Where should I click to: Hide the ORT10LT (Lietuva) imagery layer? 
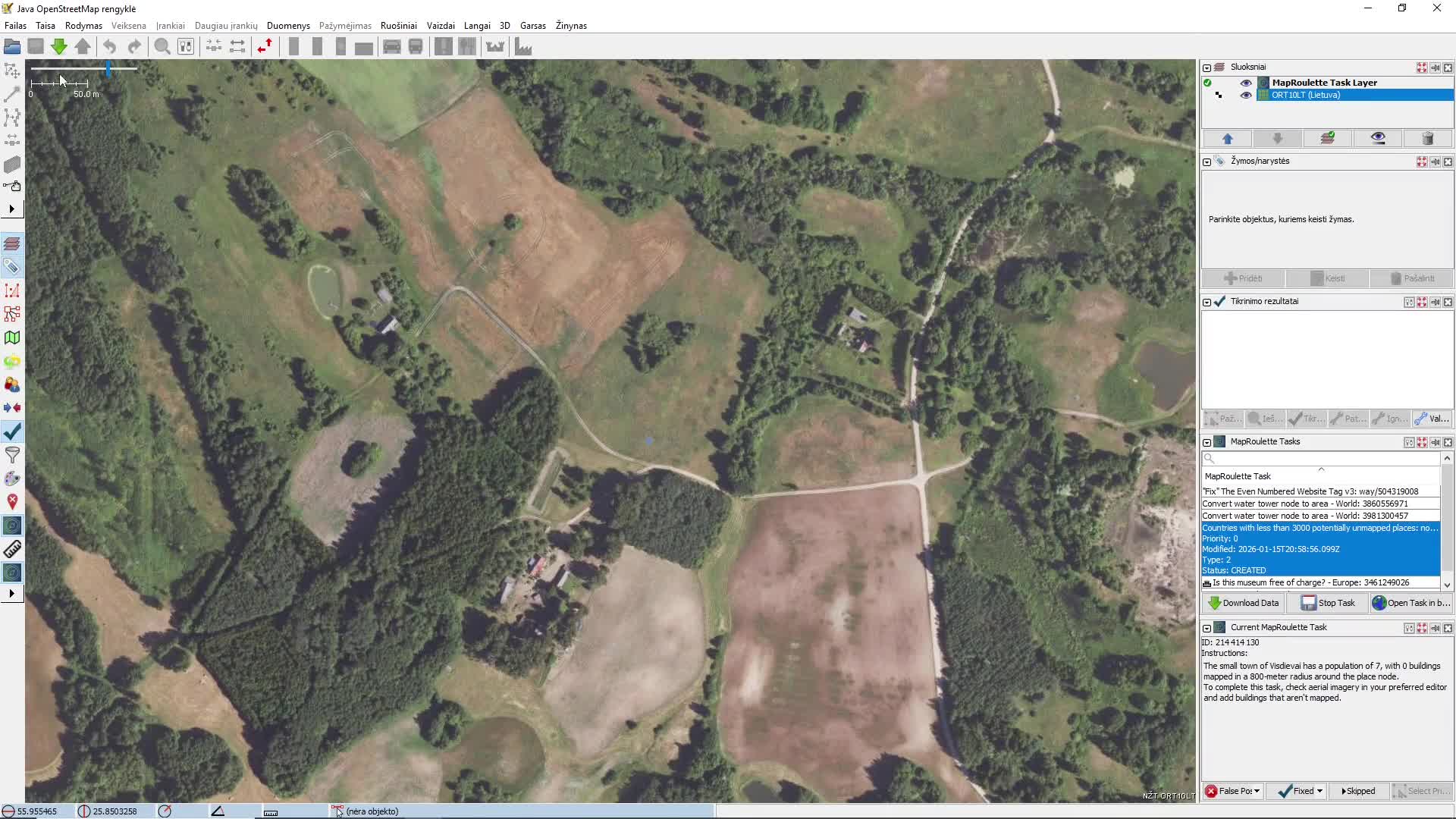tap(1245, 95)
